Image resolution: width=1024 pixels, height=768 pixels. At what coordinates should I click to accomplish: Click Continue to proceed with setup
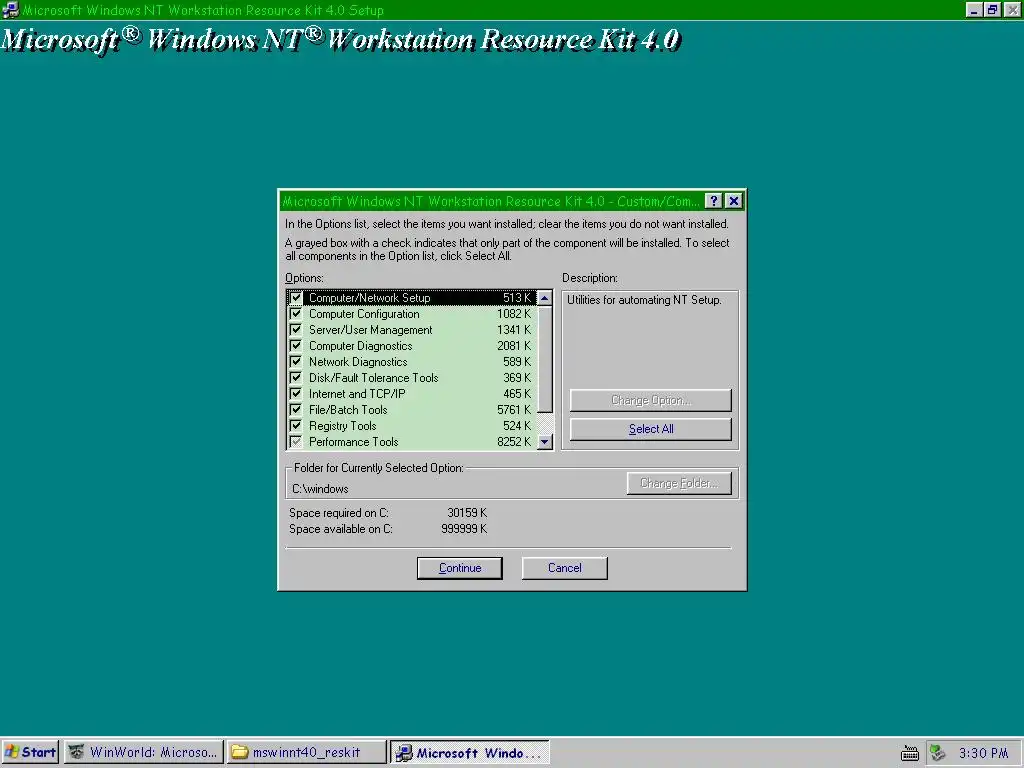pyautogui.click(x=460, y=568)
